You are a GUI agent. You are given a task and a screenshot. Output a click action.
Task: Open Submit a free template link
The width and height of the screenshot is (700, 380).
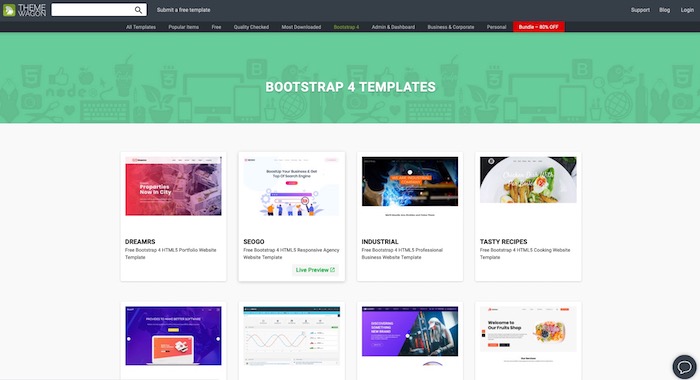[183, 10]
